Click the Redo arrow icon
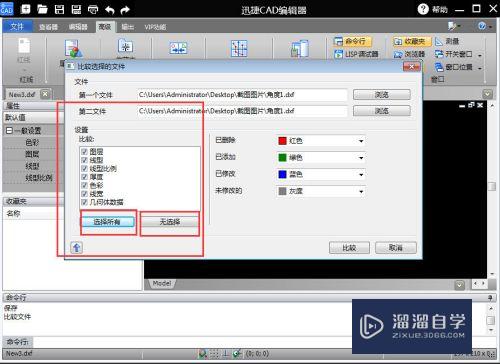Screen dimensions: 500x364 [125, 10]
